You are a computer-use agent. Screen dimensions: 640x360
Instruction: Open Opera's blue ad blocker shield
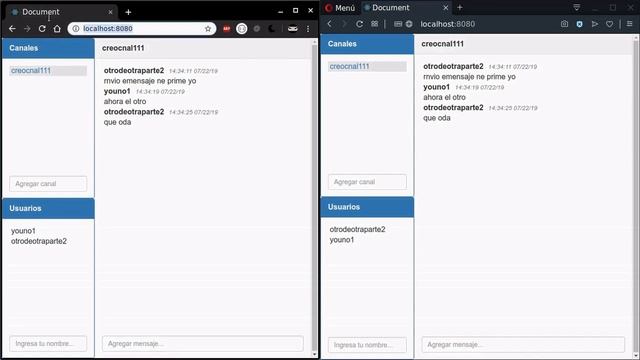coord(579,24)
